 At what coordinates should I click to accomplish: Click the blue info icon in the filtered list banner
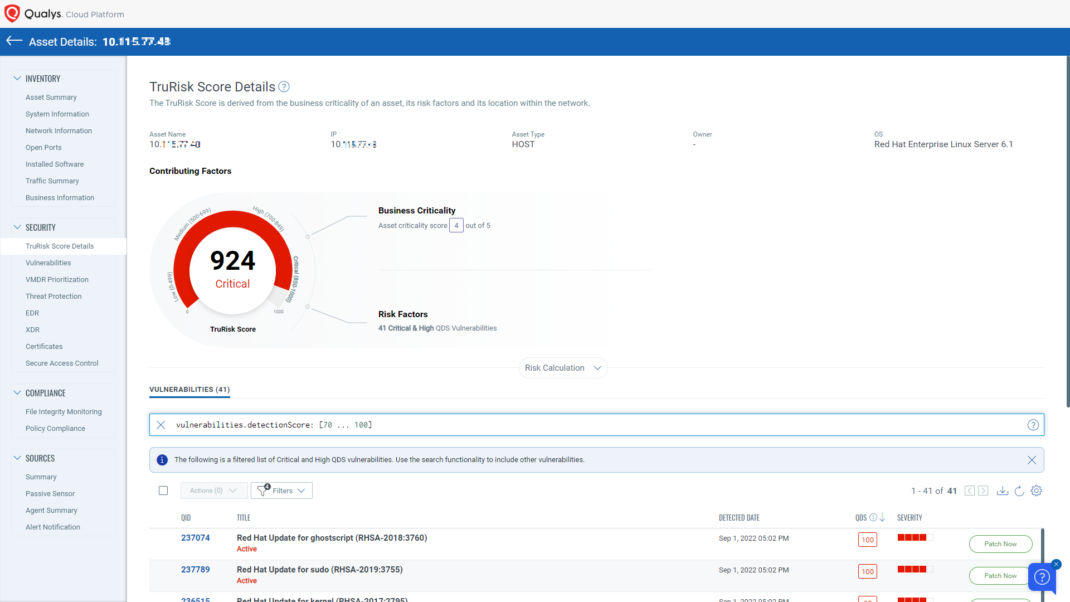(161, 459)
